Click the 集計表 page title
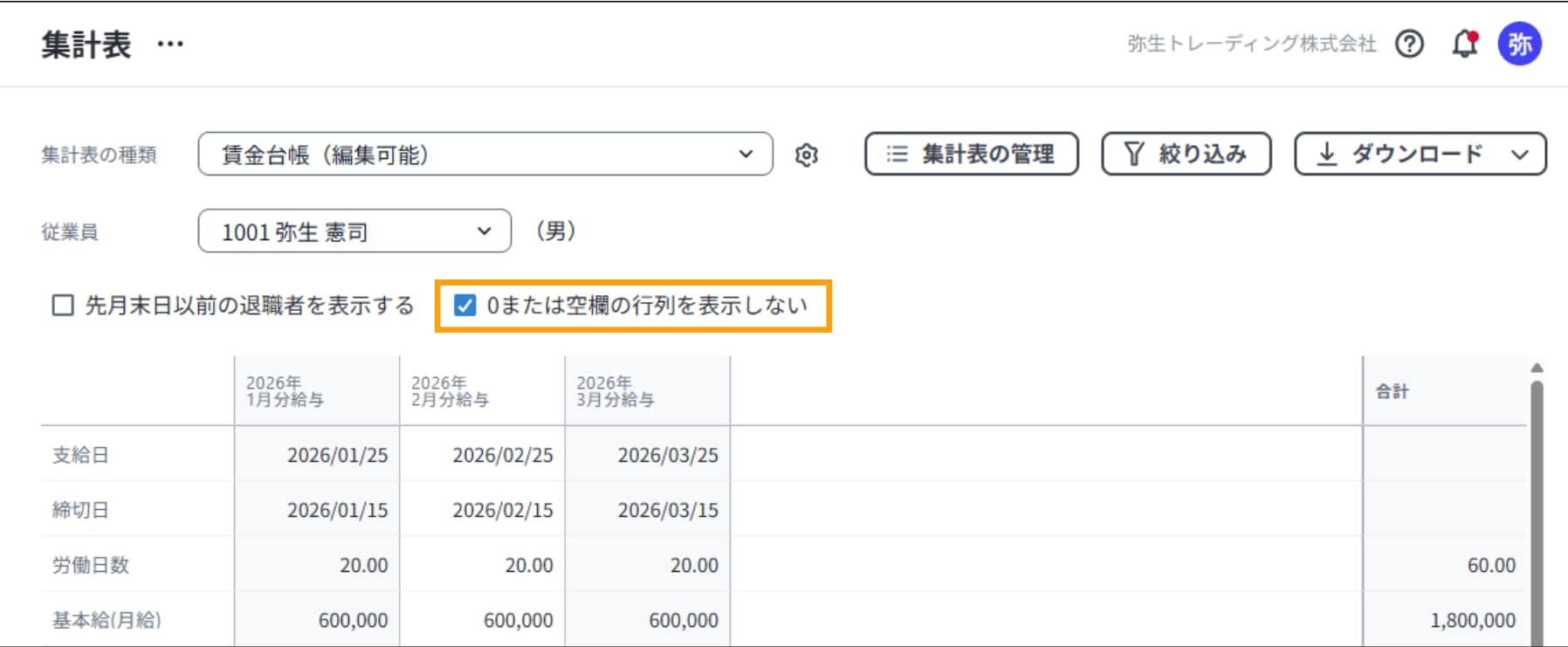The width and height of the screenshot is (1568, 647). point(86,44)
